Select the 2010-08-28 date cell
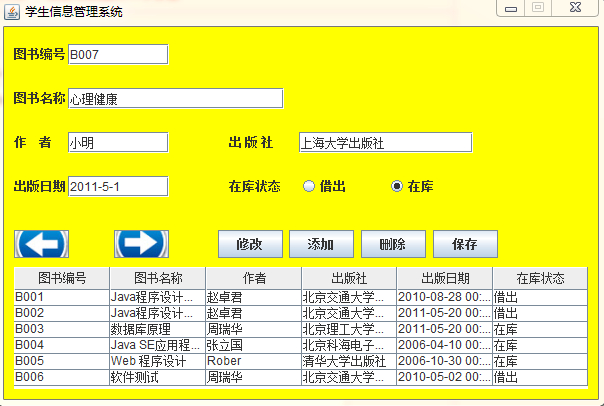 tap(445, 297)
